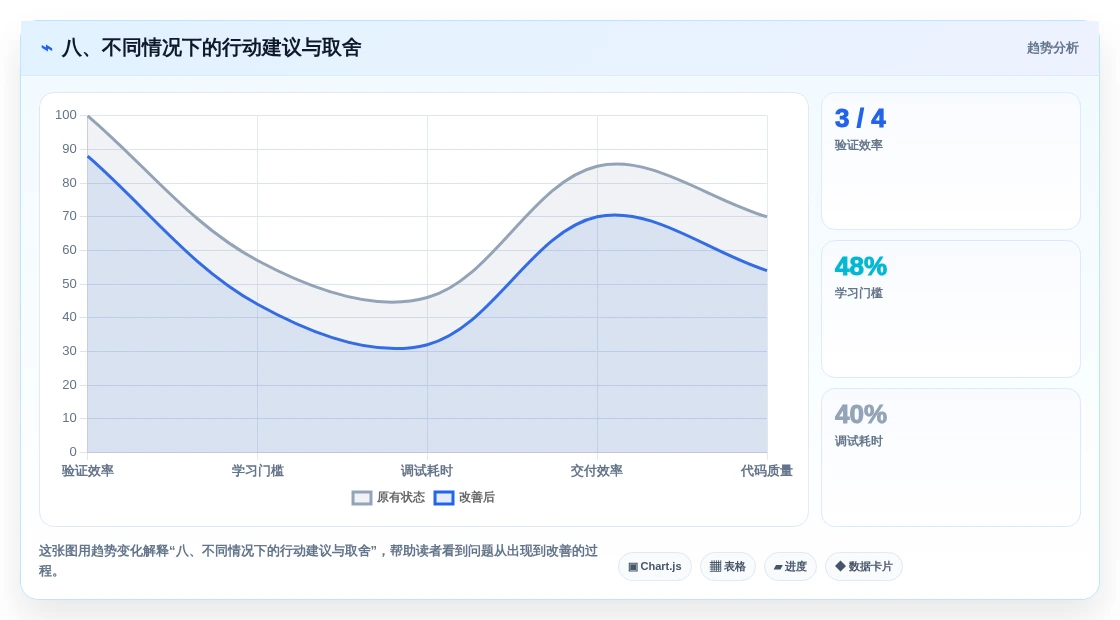Screen dimensions: 1120x620
Task: Click the blue trend icon beside the title
Action: coord(47,48)
